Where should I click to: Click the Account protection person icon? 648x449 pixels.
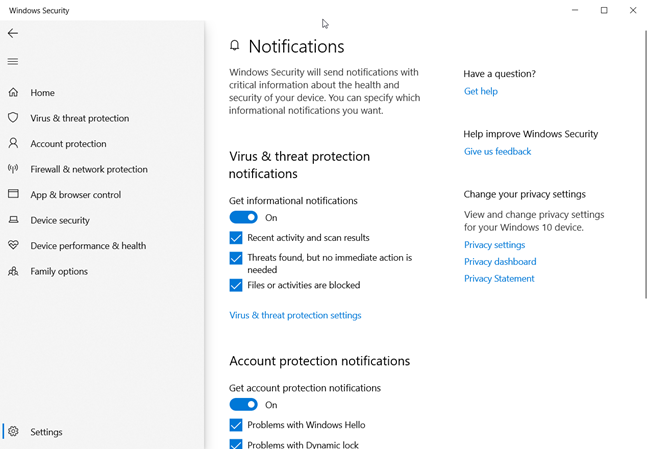13,143
